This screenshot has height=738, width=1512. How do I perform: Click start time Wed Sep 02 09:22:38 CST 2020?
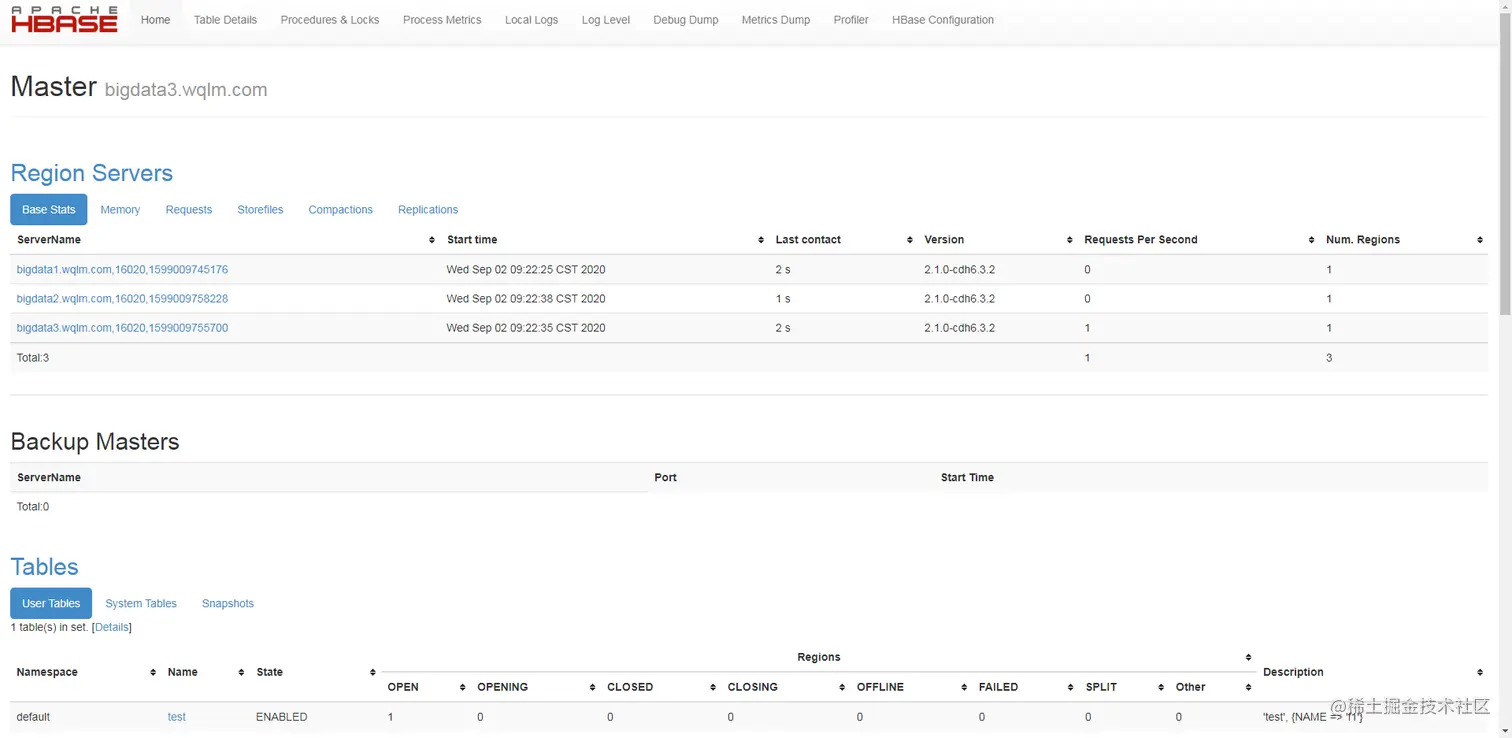[526, 299]
